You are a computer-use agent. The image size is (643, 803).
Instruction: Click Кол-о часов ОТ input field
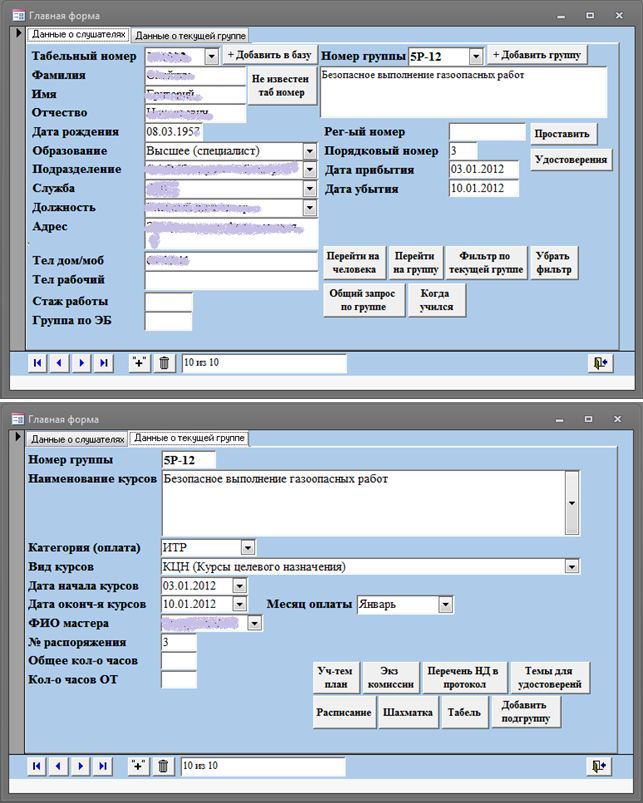coord(179,680)
